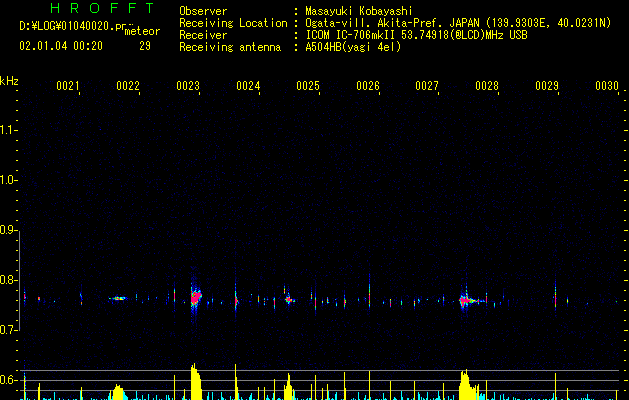
Task: Click the 0030 time marker
Action: click(x=607, y=86)
